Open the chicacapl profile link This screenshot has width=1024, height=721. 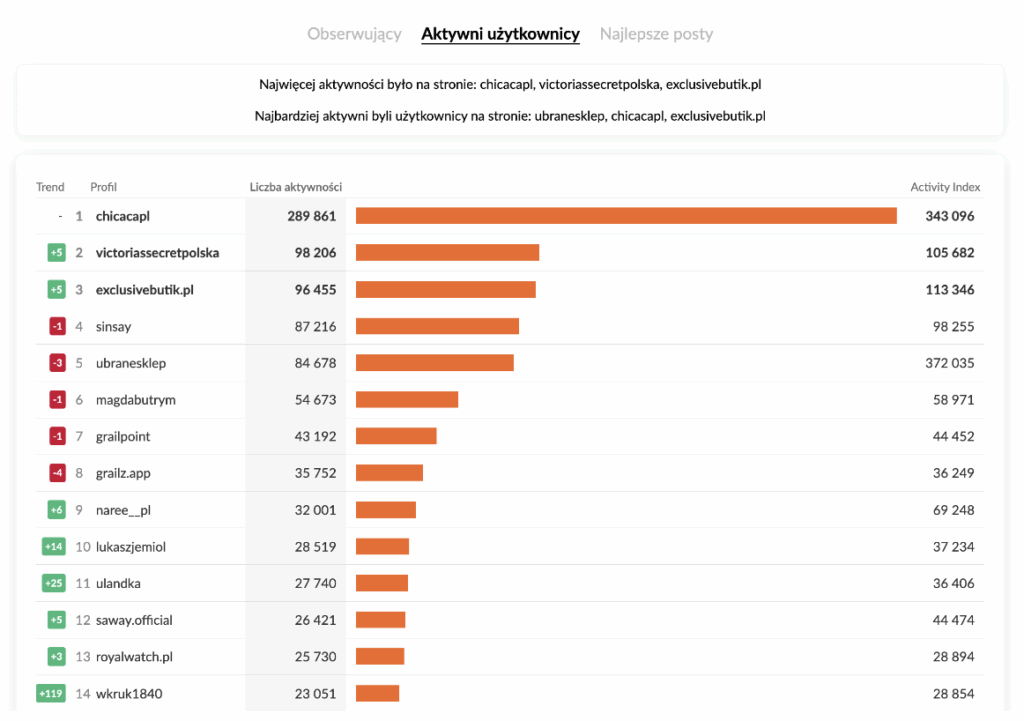pos(123,216)
